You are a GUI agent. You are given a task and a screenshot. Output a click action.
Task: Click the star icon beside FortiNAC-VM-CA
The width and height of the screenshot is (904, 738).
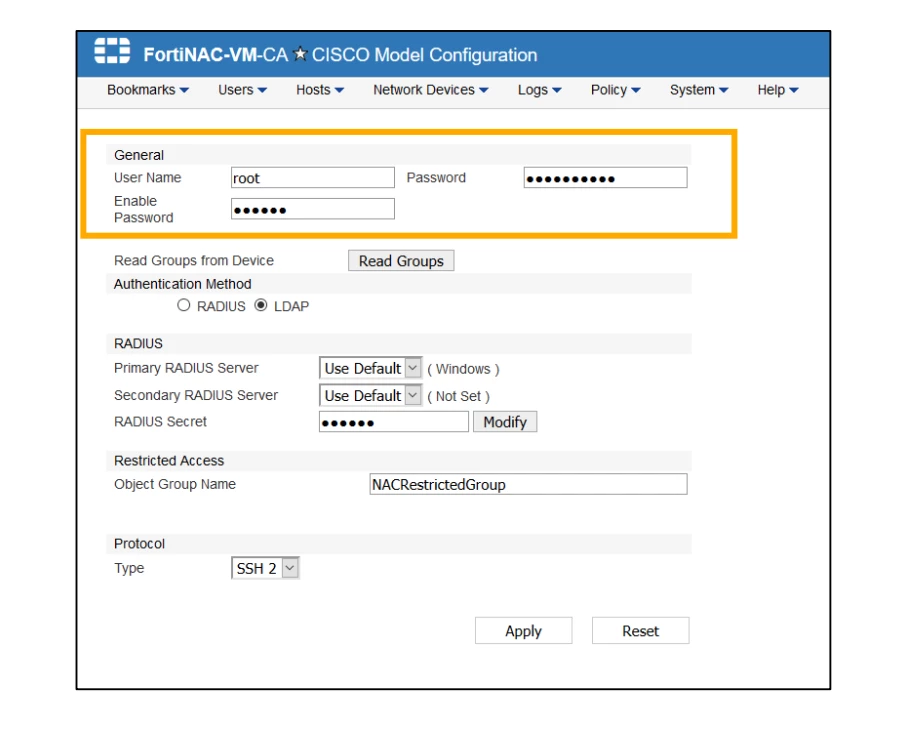[x=300, y=54]
